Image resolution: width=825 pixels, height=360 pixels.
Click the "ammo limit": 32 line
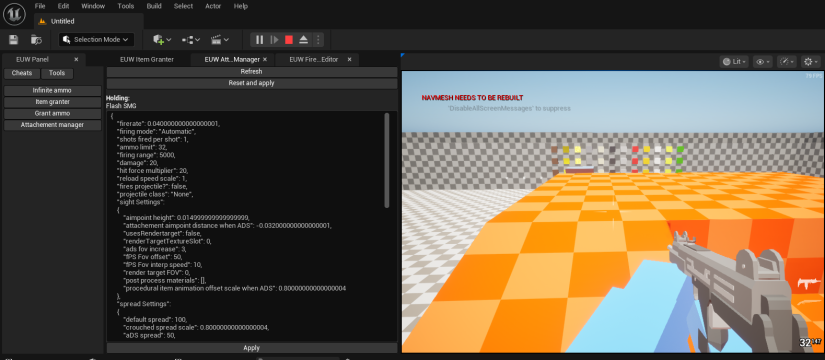pos(142,147)
